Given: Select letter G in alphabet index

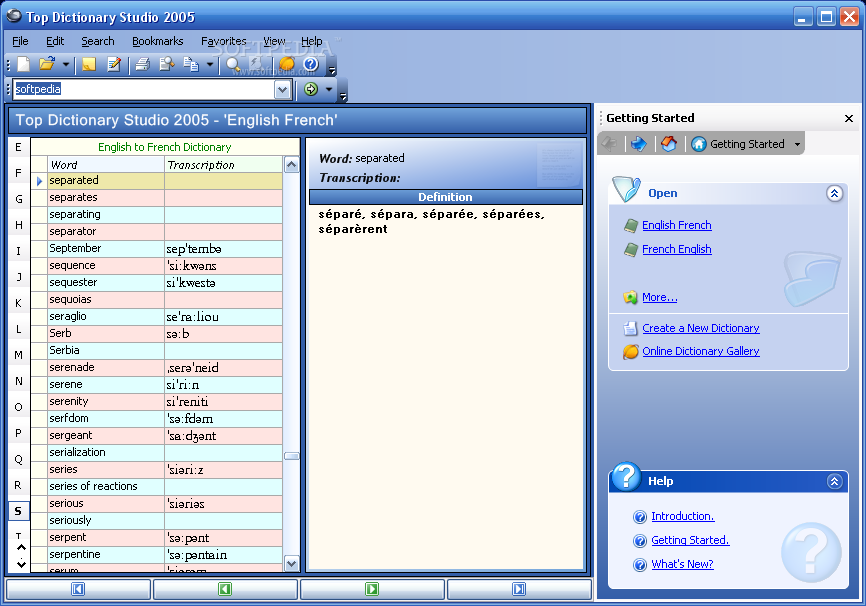Looking at the screenshot, I should click(x=18, y=199).
